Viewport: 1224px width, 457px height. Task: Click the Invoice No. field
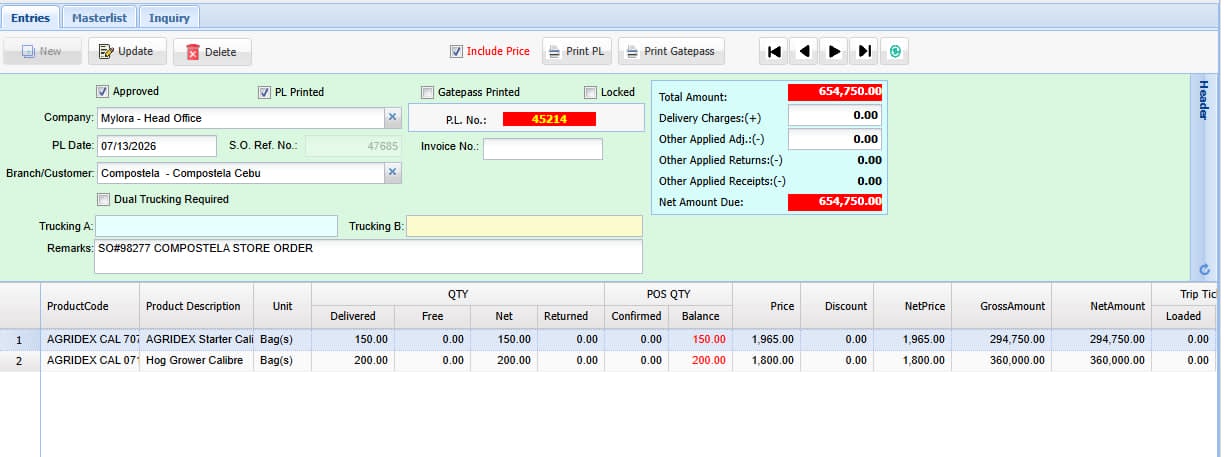pos(543,148)
